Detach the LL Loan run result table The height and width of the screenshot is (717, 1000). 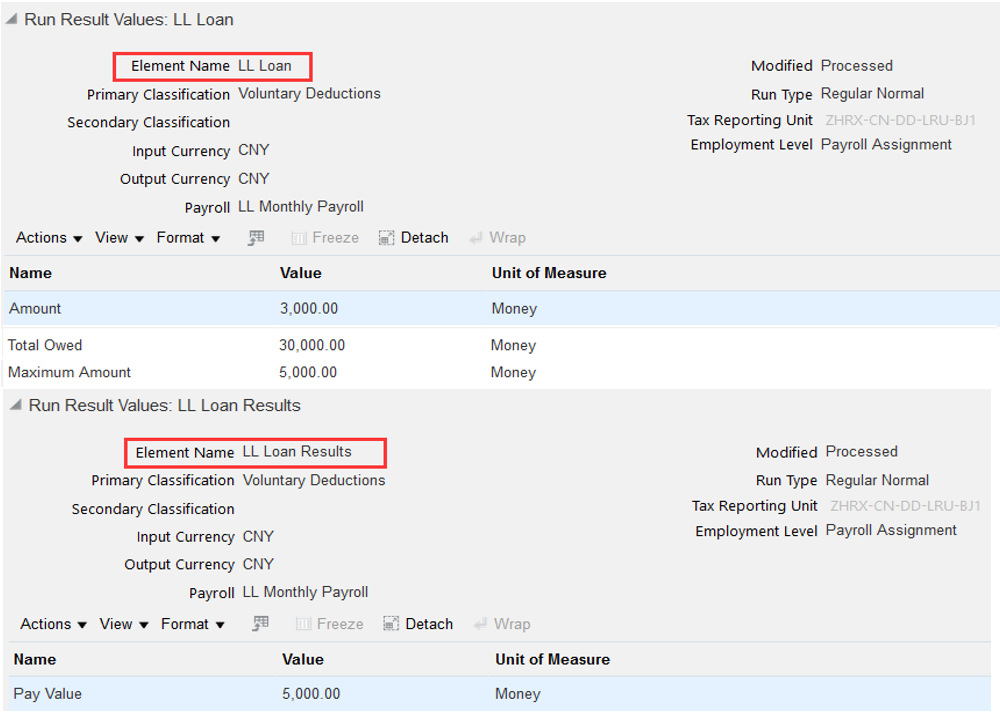pyautogui.click(x=414, y=238)
